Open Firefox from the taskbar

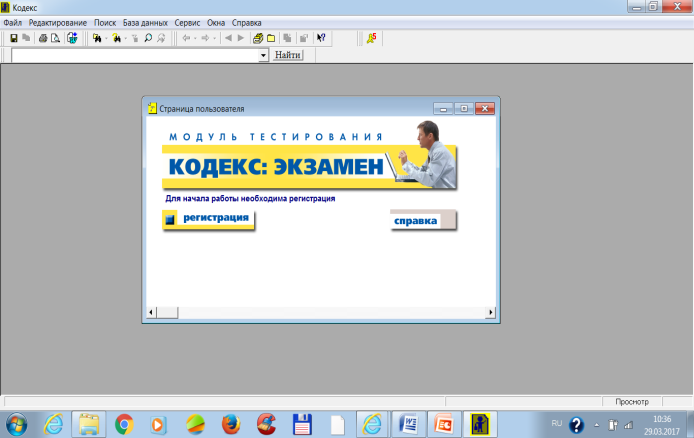coord(230,423)
